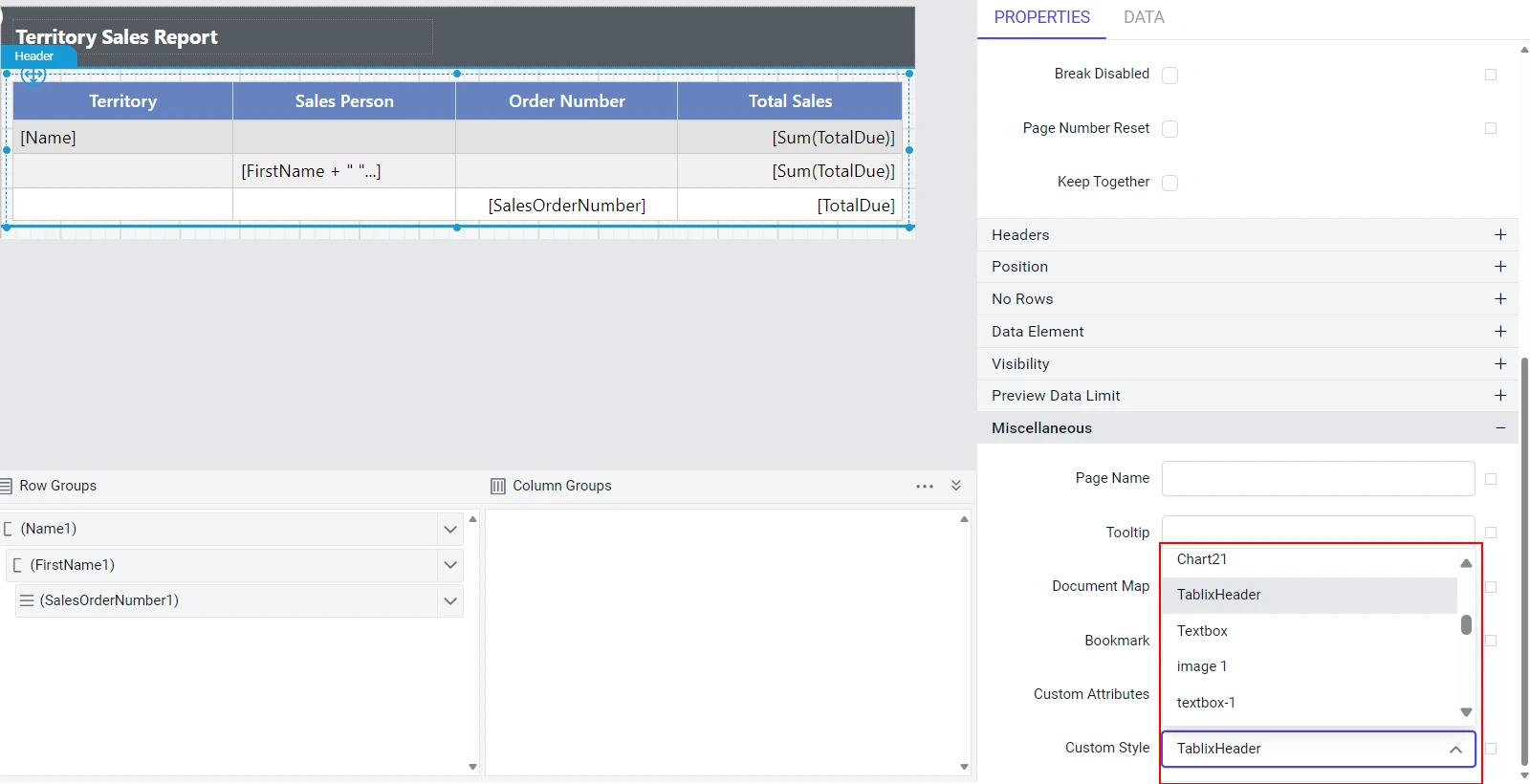Select the (SalesOrderNumber1) row group entry
This screenshot has width=1530, height=784.
pos(228,601)
